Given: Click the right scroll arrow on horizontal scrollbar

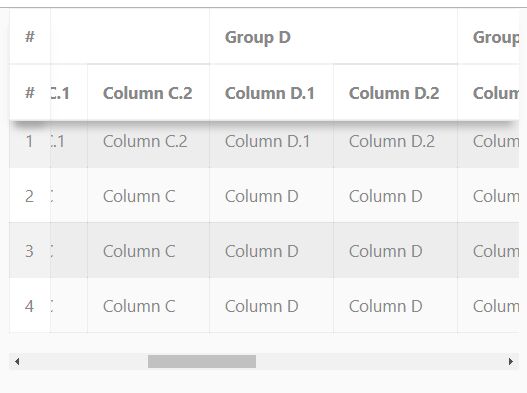Looking at the screenshot, I should click(x=511, y=362).
